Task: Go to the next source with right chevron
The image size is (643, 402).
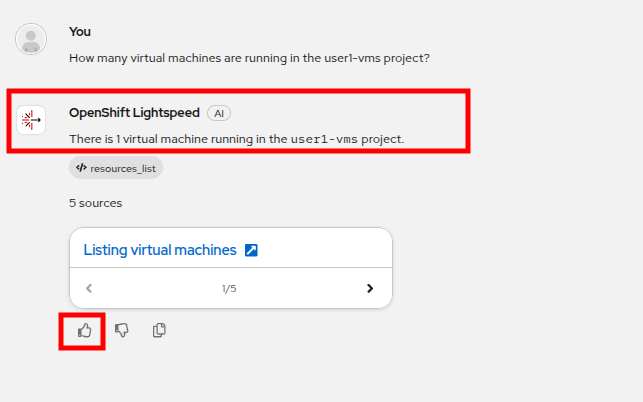Action: pos(370,288)
